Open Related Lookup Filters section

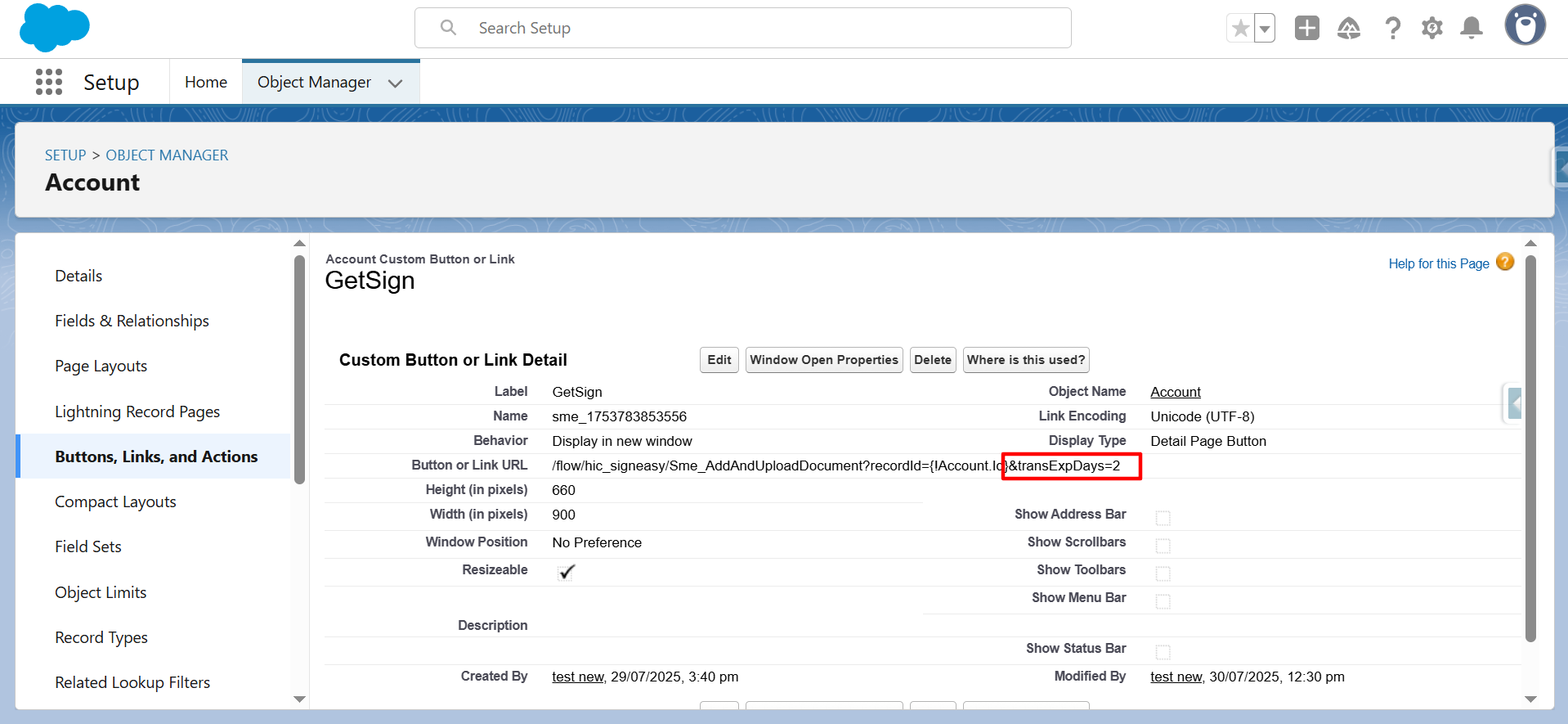[x=132, y=682]
